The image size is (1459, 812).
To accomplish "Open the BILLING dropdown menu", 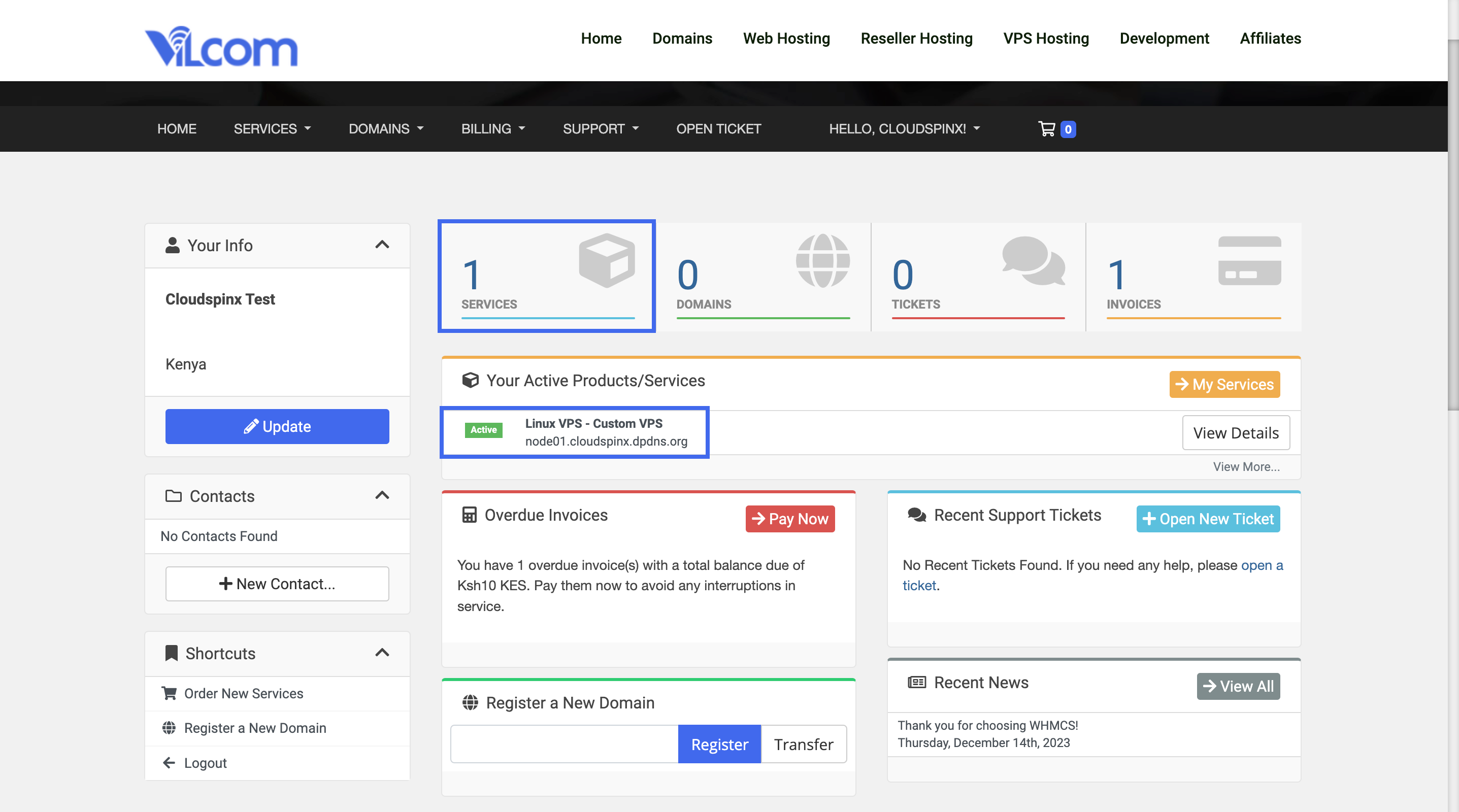I will [493, 129].
